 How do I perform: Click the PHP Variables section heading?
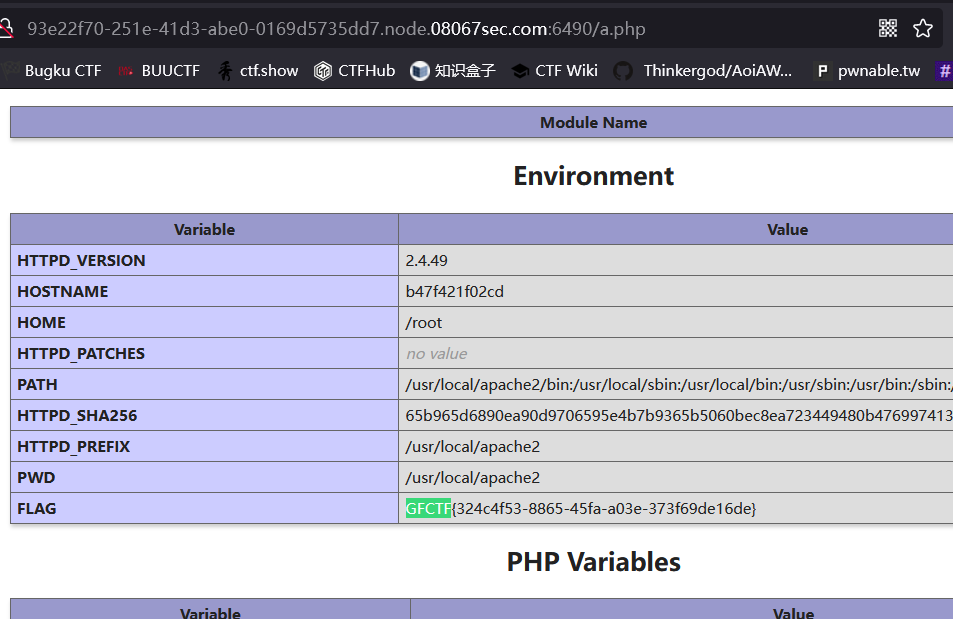593,562
